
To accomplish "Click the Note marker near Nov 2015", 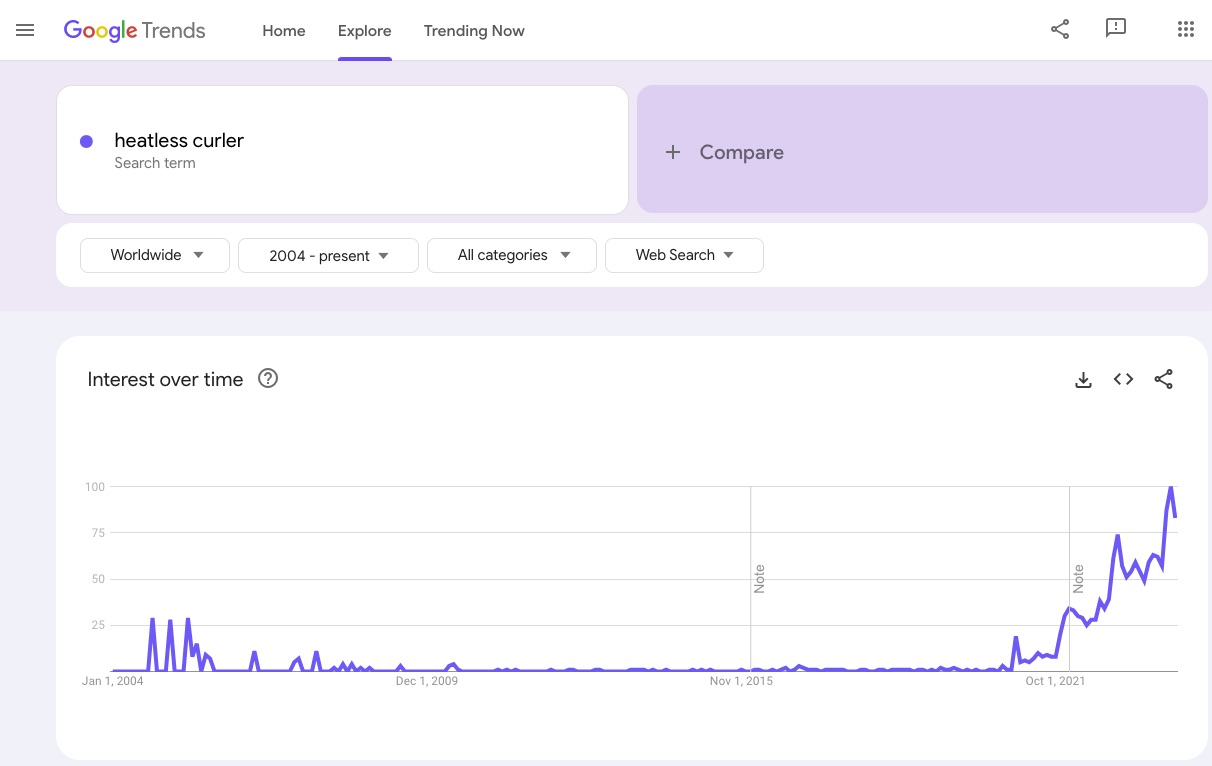I will 759,578.
